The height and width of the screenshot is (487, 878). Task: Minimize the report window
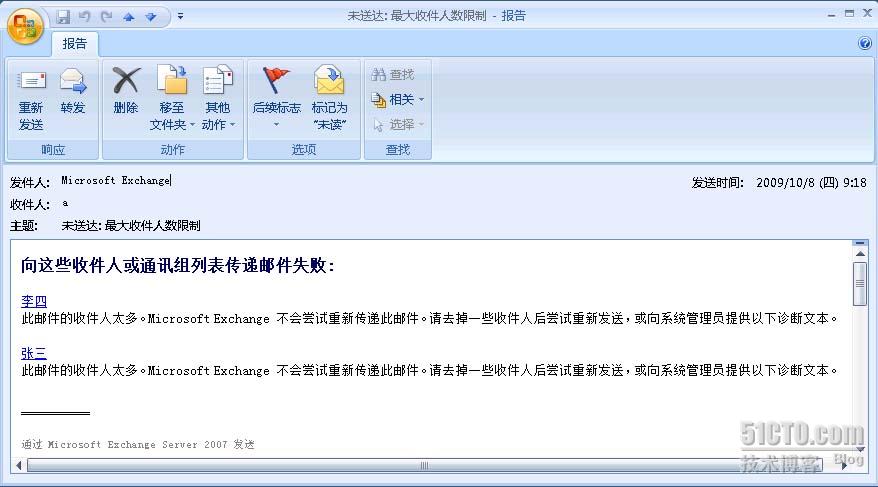pyautogui.click(x=831, y=15)
